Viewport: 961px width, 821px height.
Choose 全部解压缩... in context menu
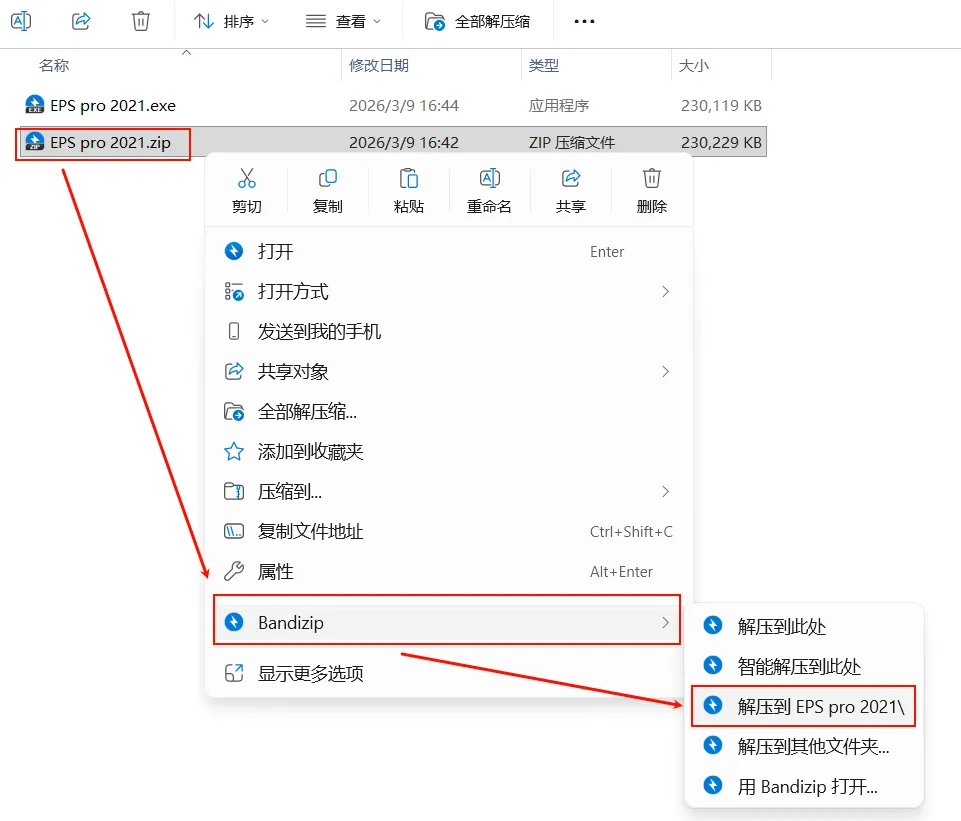pos(449,412)
